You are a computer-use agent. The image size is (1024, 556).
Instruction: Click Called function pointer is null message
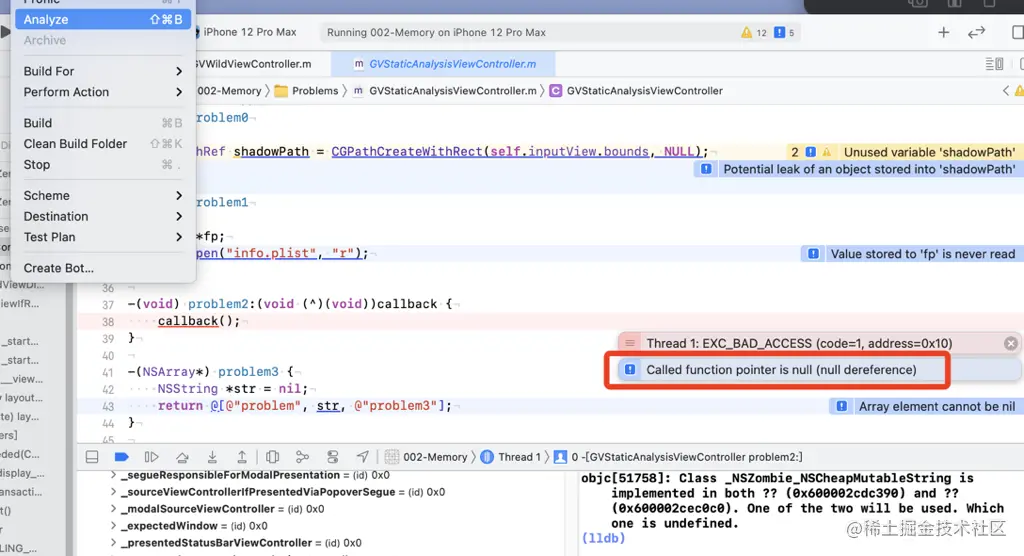(781, 370)
